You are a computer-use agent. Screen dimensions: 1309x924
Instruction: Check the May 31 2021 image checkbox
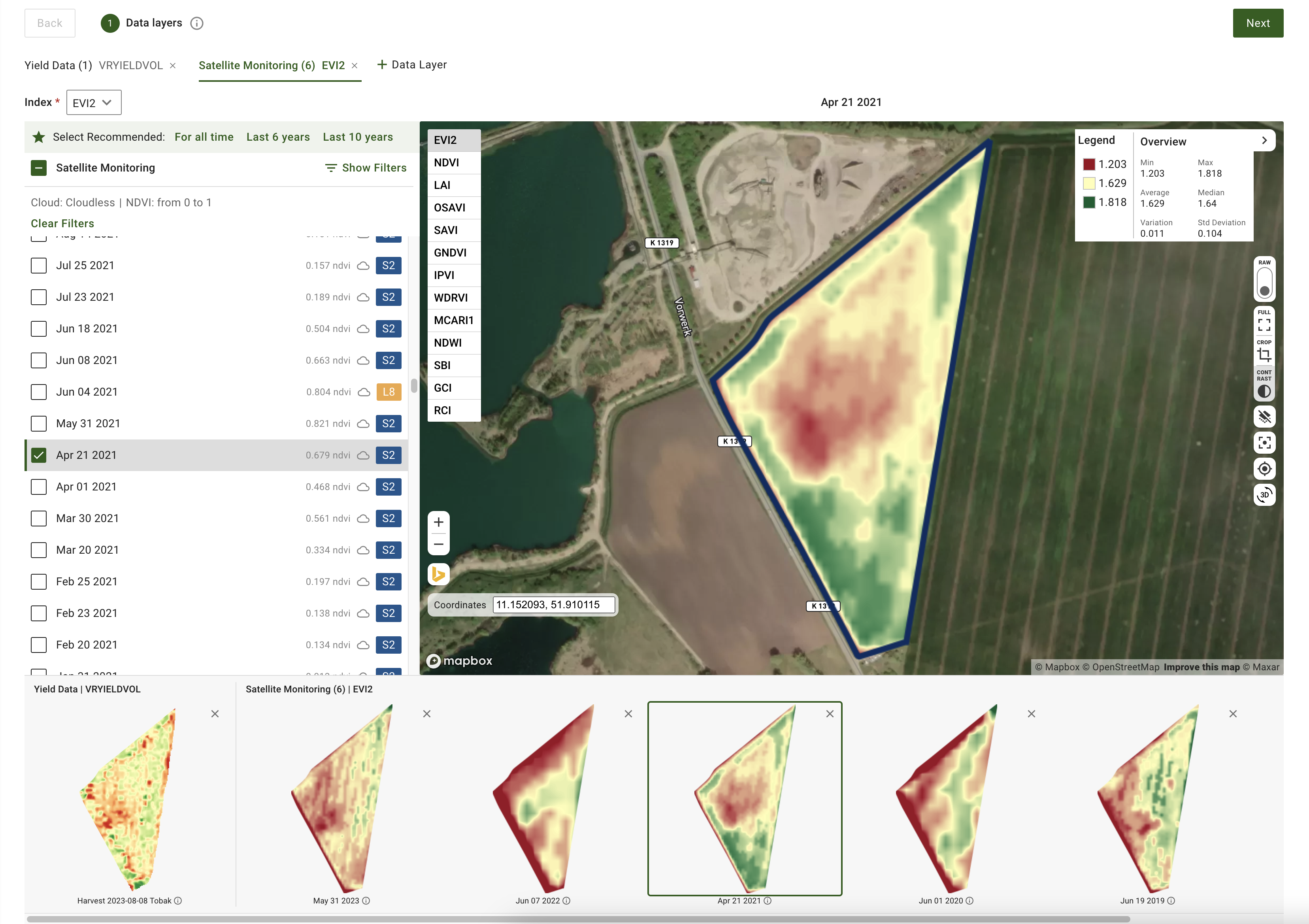click(39, 424)
